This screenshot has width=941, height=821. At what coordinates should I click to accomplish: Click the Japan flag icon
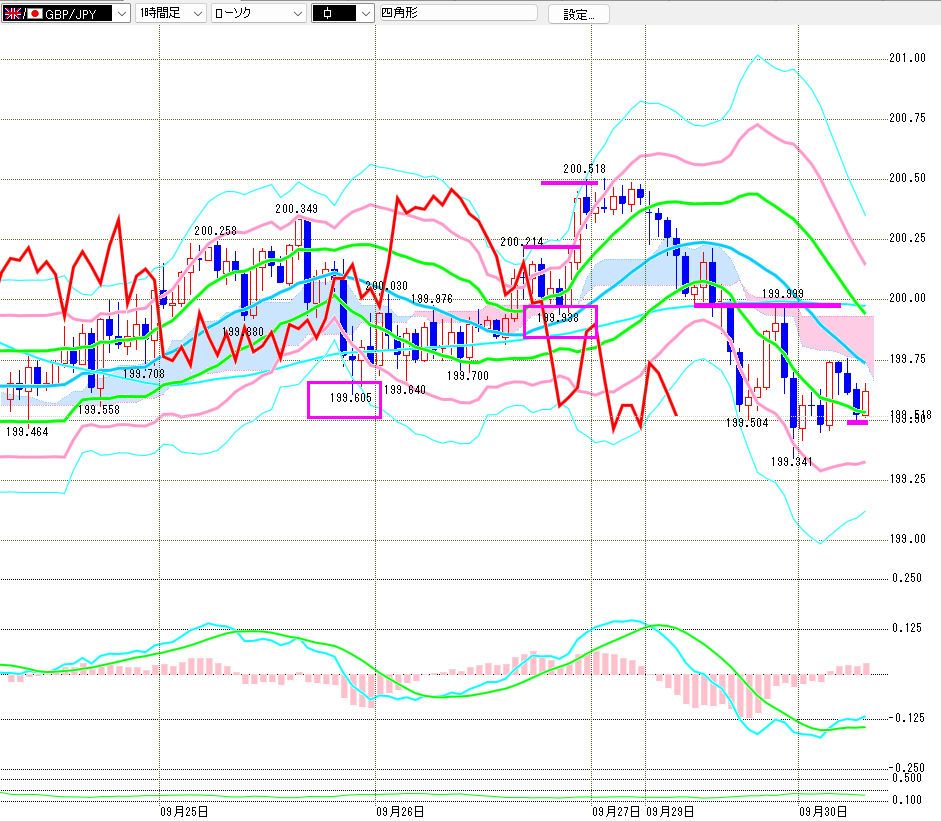(x=34, y=14)
